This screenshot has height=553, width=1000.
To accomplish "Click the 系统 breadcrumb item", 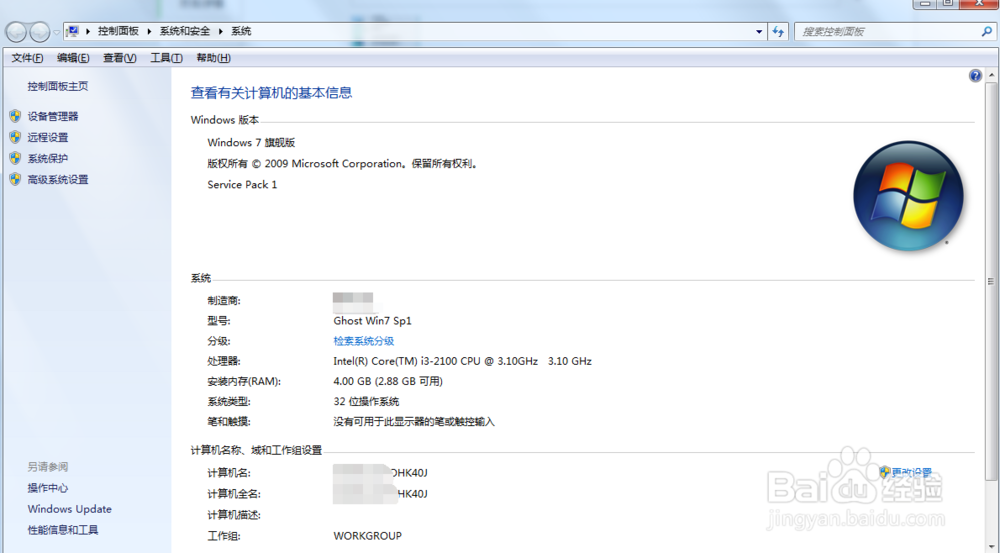I will pos(240,31).
